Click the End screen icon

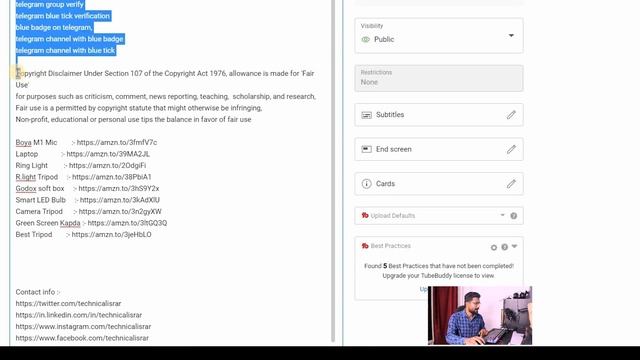[367, 149]
